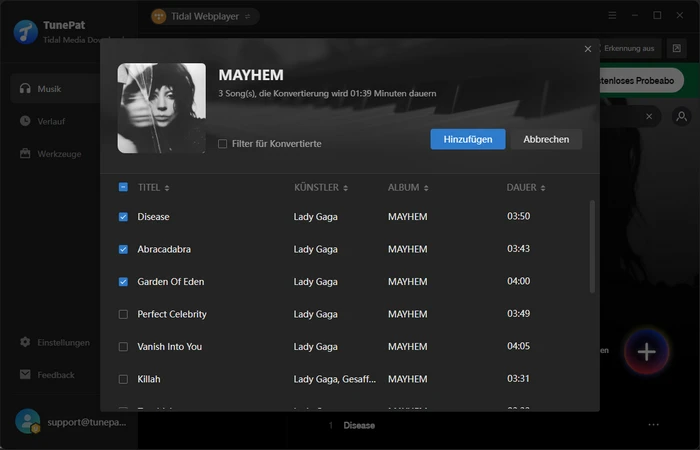
Task: Toggle the select-all checkbox in header
Action: click(x=123, y=187)
